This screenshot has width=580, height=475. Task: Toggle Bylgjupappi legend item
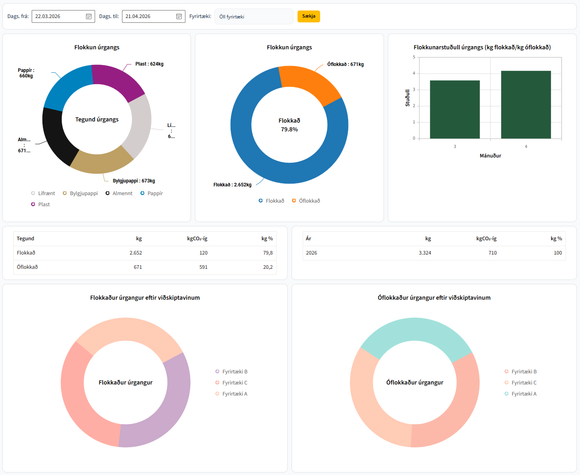[80, 193]
